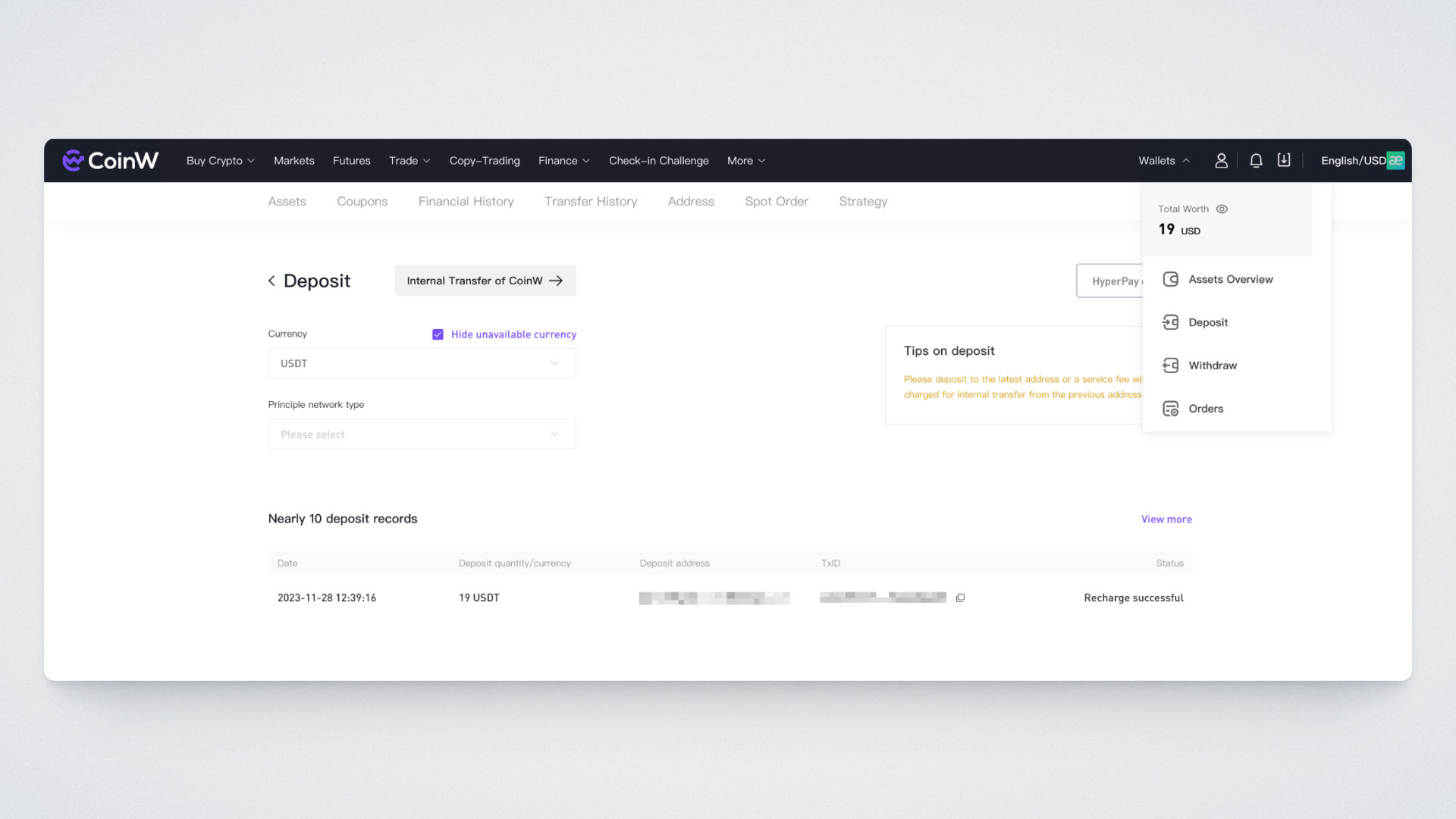Open the USDT currency dropdown
Image resolution: width=1456 pixels, height=819 pixels.
[x=422, y=363]
